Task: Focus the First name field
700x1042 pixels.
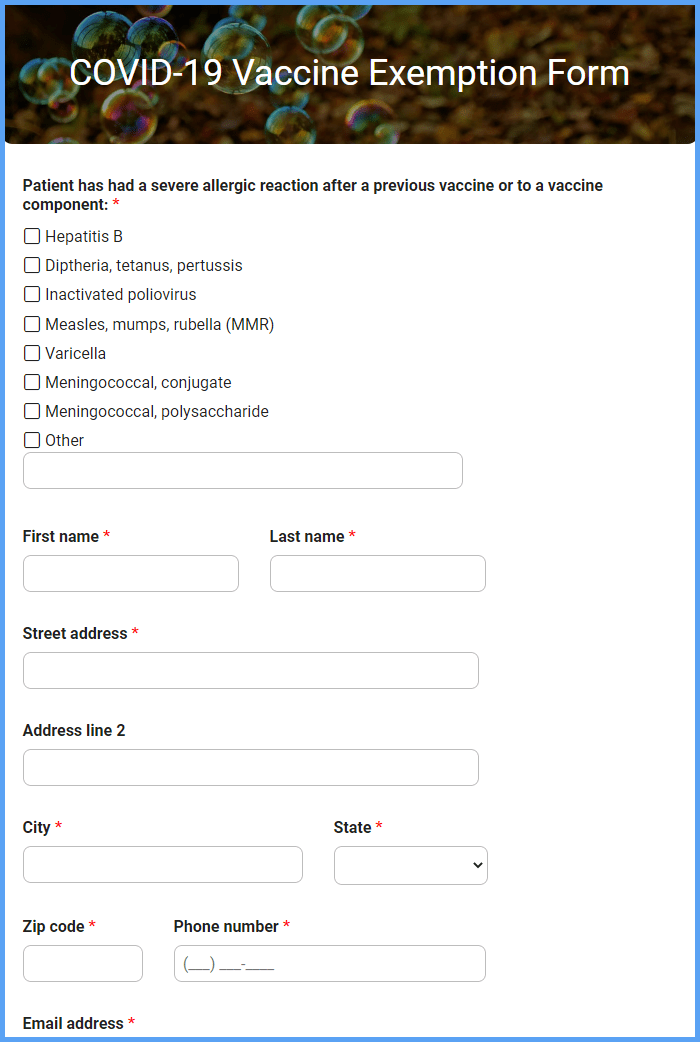Action: click(131, 573)
